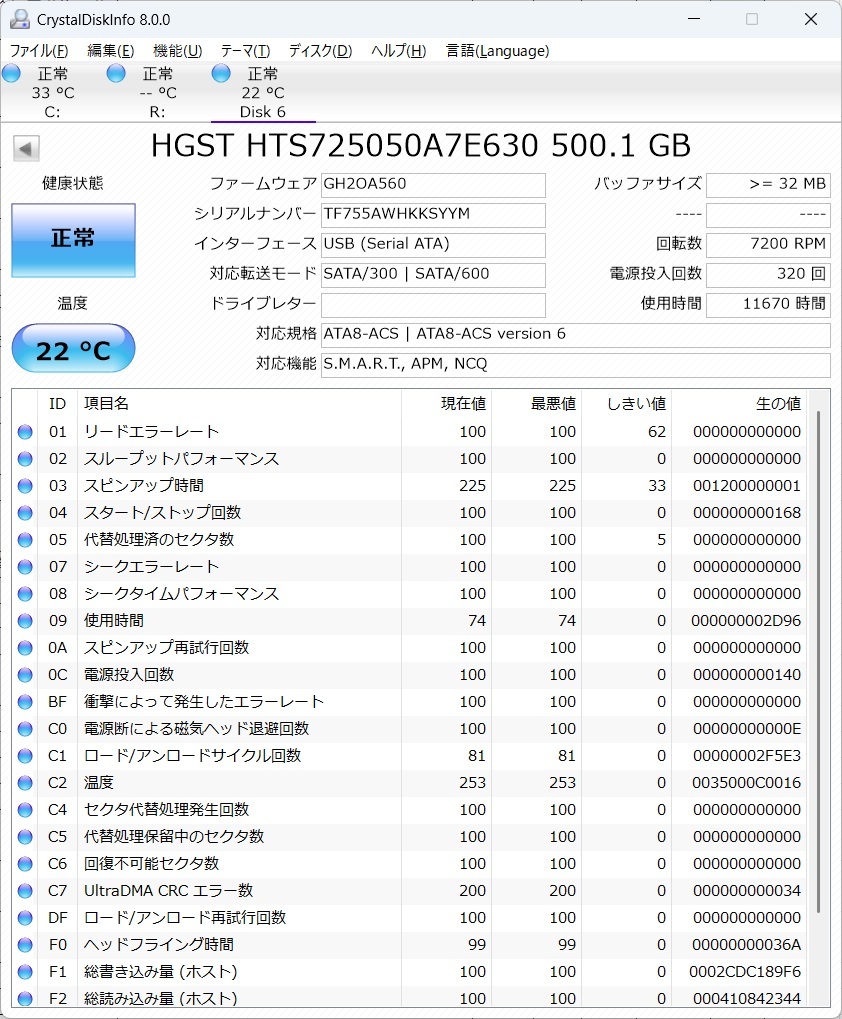Image resolution: width=842 pixels, height=1019 pixels.
Task: Open the ディスク(D) menu
Action: 320,51
